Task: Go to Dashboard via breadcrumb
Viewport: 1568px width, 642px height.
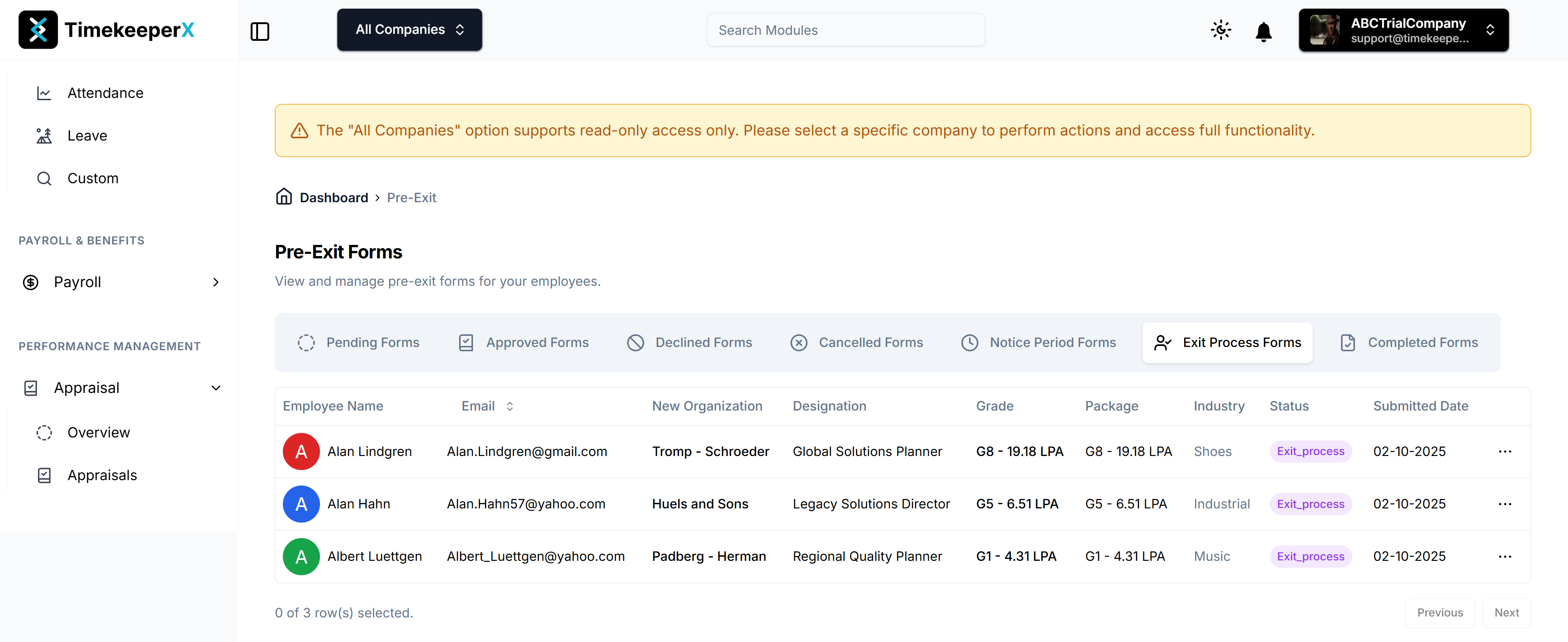Action: pyautogui.click(x=334, y=198)
